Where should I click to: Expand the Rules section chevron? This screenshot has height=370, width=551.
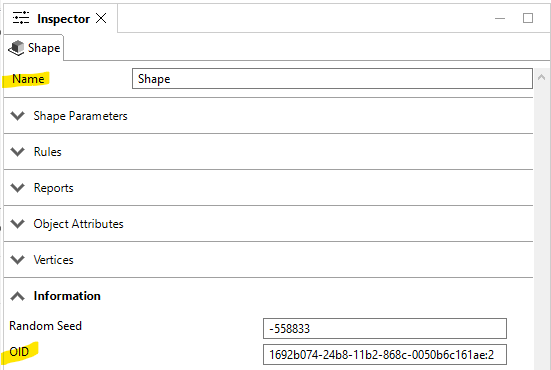coord(17,151)
